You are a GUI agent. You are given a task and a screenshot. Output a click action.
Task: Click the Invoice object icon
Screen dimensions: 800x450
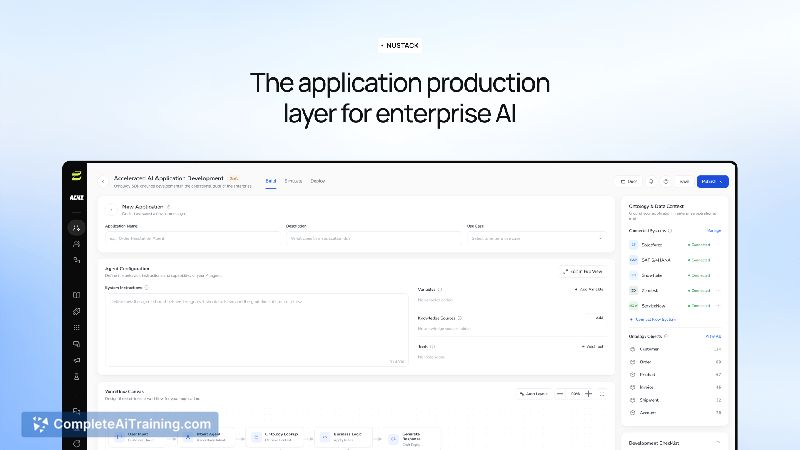tap(633, 388)
